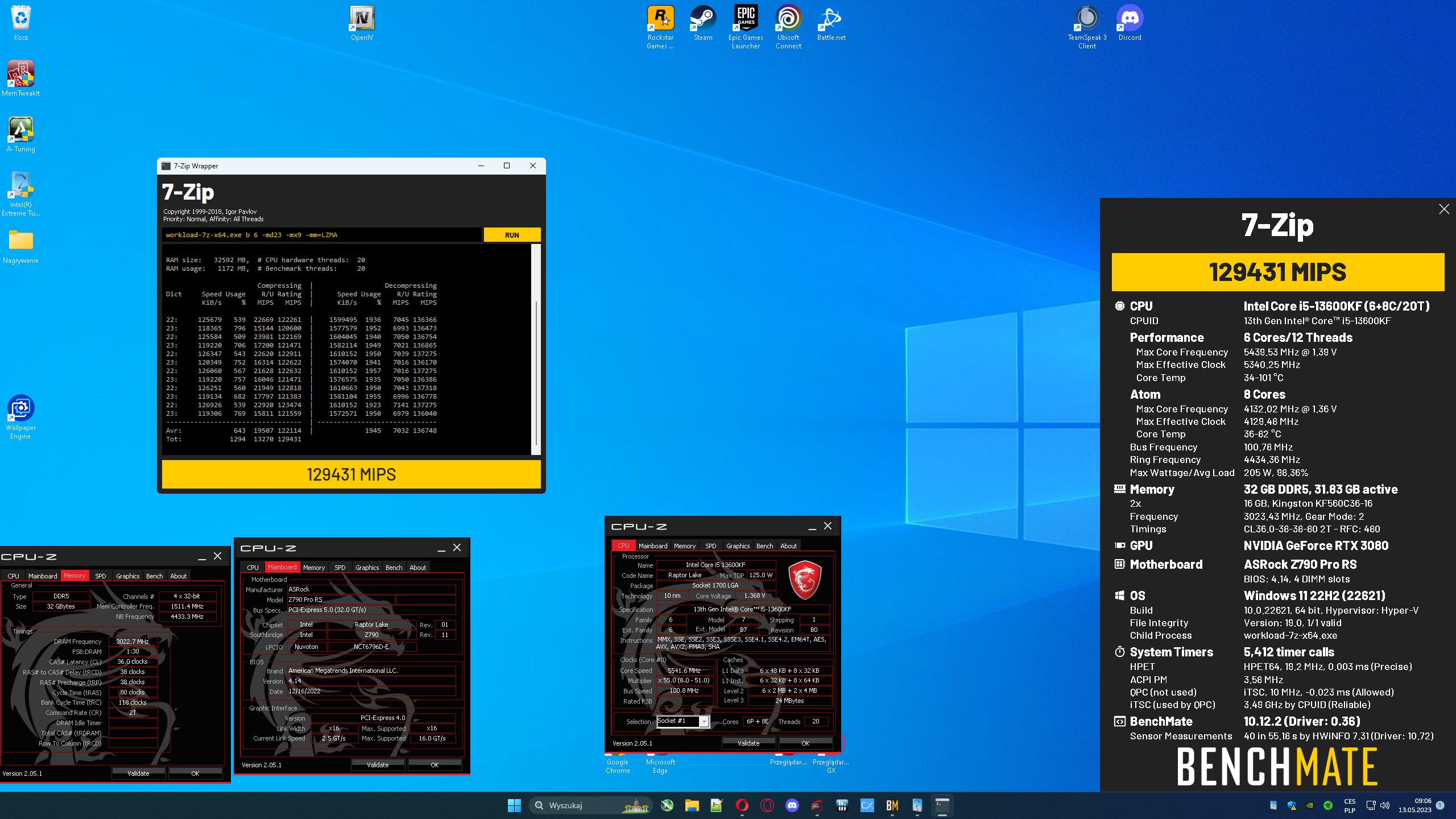Open Memory tab in middle CPU-Z window
The height and width of the screenshot is (819, 1456).
click(x=314, y=568)
